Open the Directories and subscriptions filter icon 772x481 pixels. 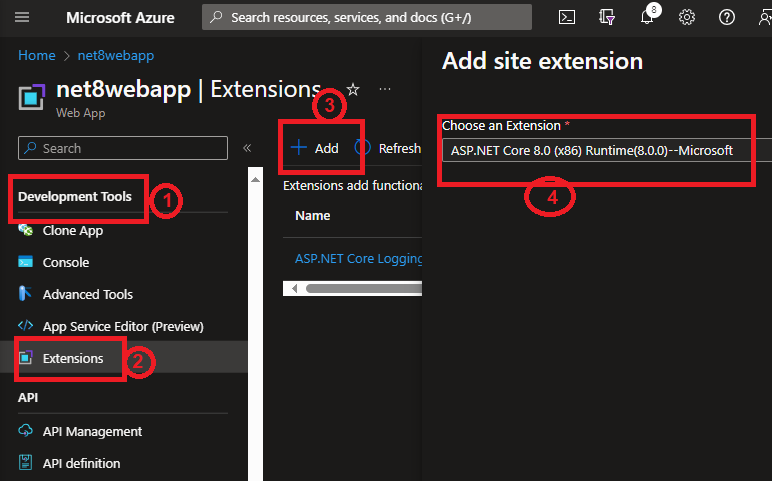click(x=607, y=18)
